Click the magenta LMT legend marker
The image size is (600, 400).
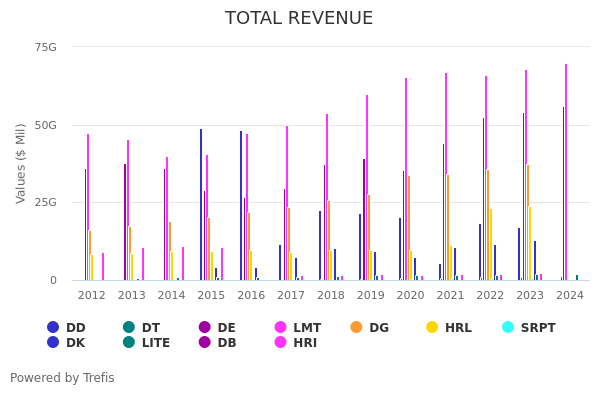(281, 327)
